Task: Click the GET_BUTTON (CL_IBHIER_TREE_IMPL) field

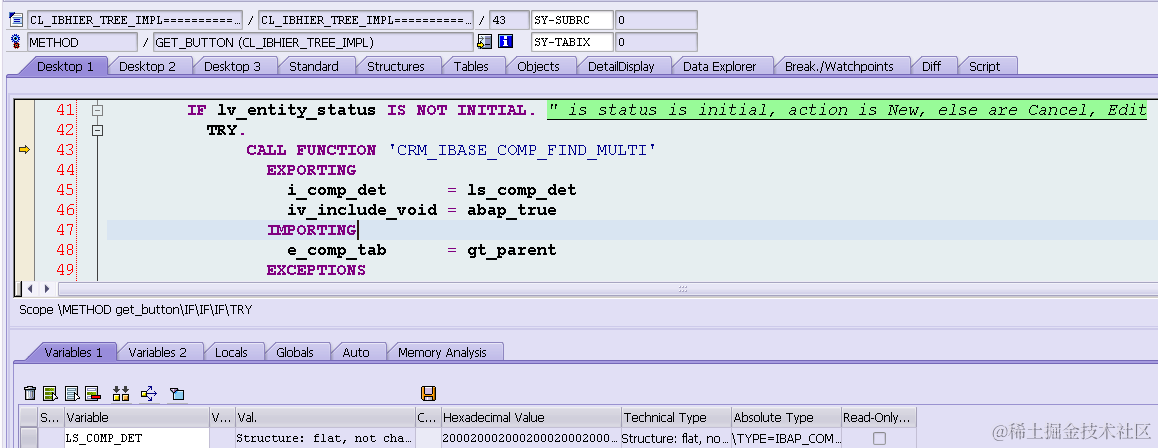Action: [313, 42]
